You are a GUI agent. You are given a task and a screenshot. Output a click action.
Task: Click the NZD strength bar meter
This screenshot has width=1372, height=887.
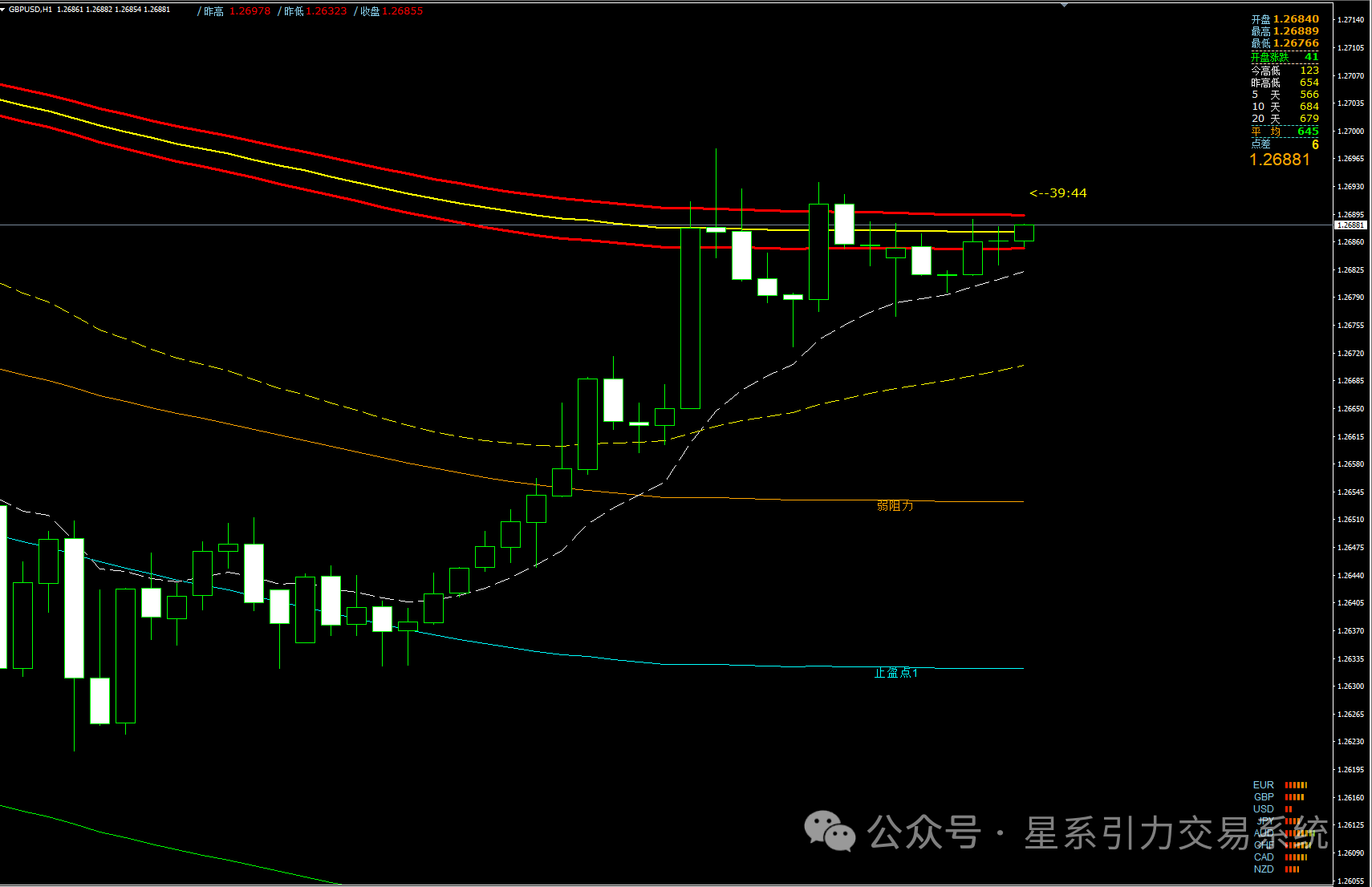[x=1292, y=869]
